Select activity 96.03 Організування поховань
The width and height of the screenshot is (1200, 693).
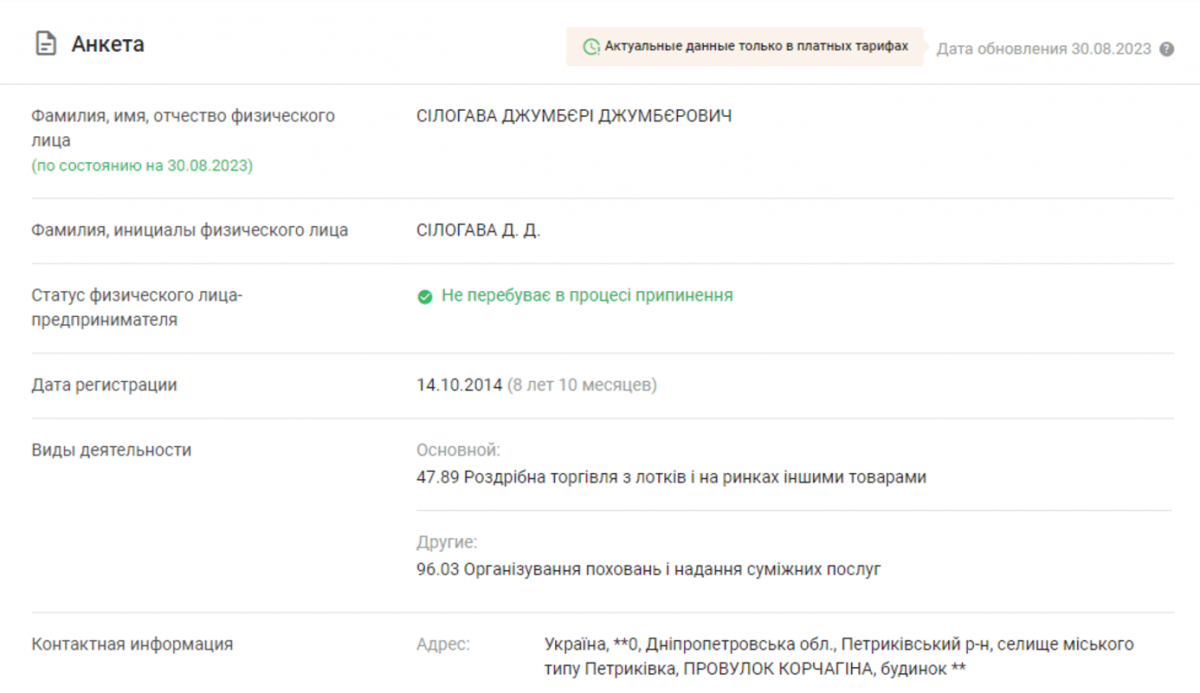pyautogui.click(x=648, y=570)
